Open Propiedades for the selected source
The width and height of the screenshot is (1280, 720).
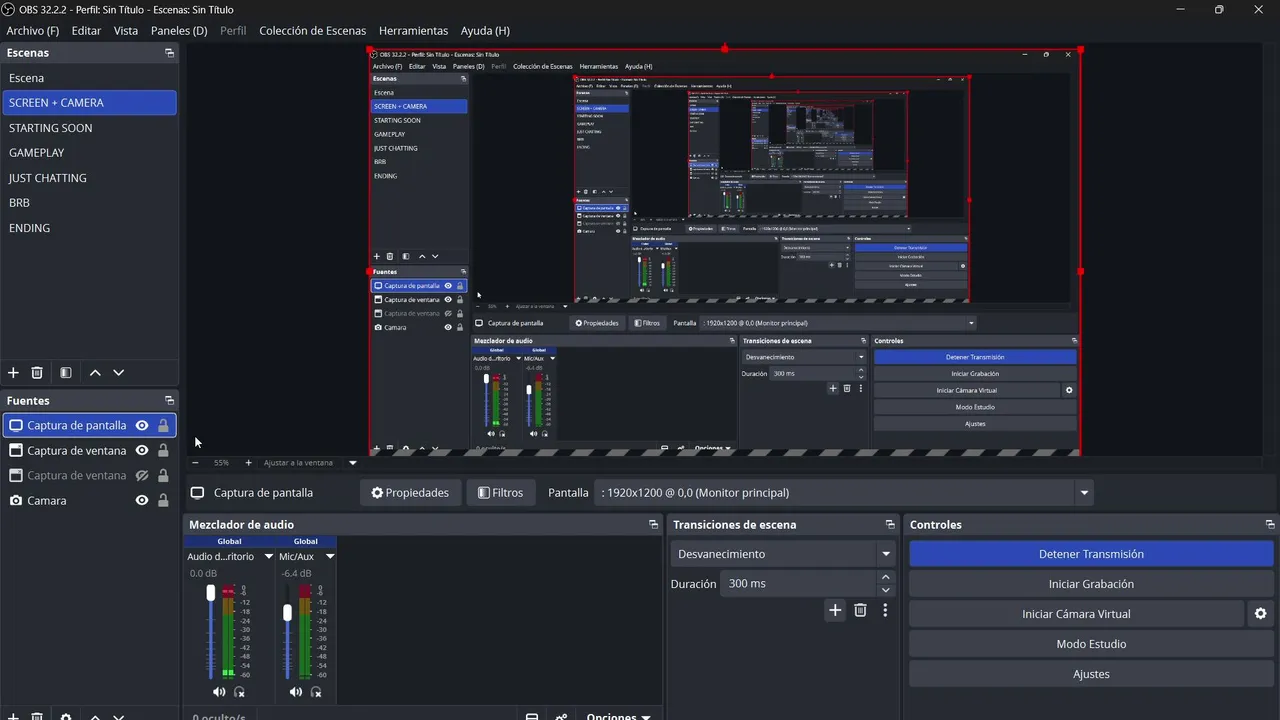point(410,493)
